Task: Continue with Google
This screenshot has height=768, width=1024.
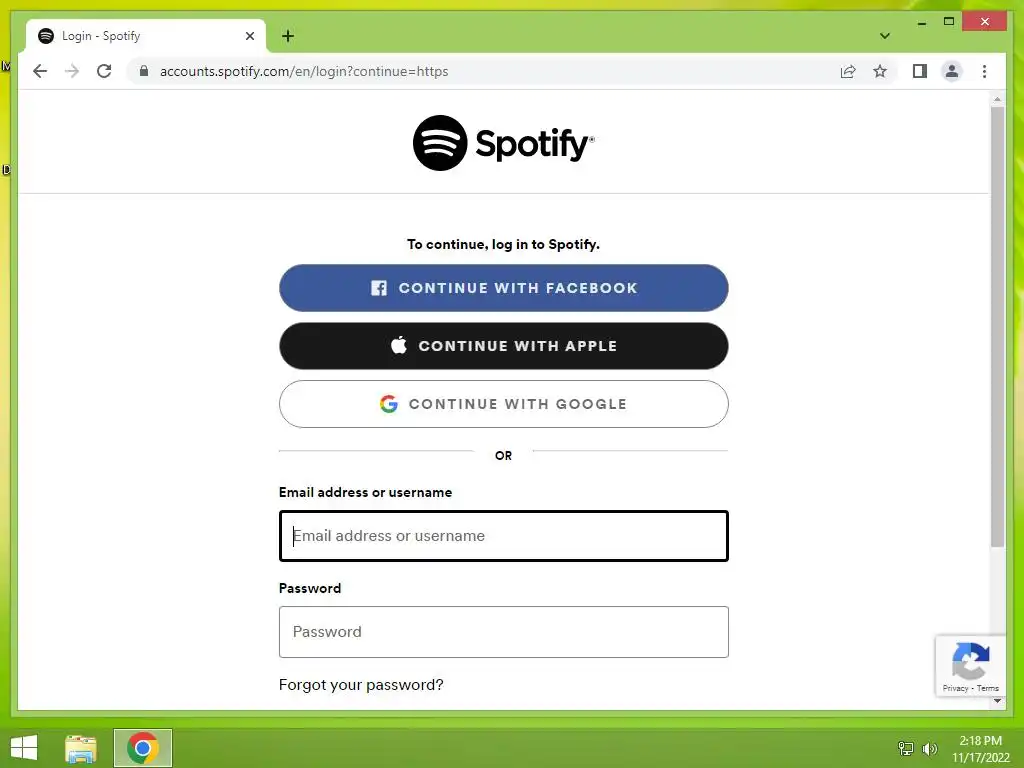Action: pos(504,404)
